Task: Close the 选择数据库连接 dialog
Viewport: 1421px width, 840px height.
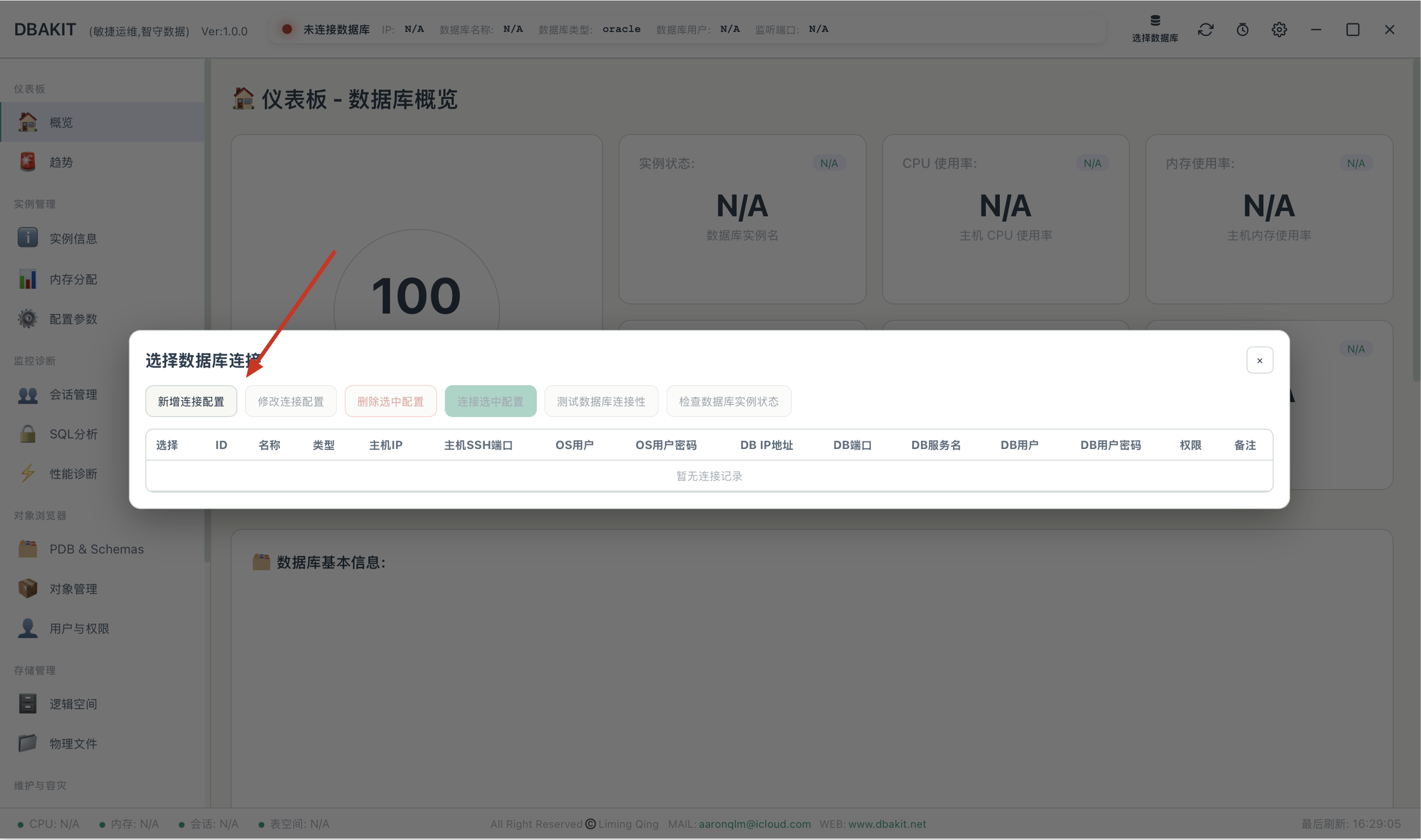Action: pos(1259,360)
